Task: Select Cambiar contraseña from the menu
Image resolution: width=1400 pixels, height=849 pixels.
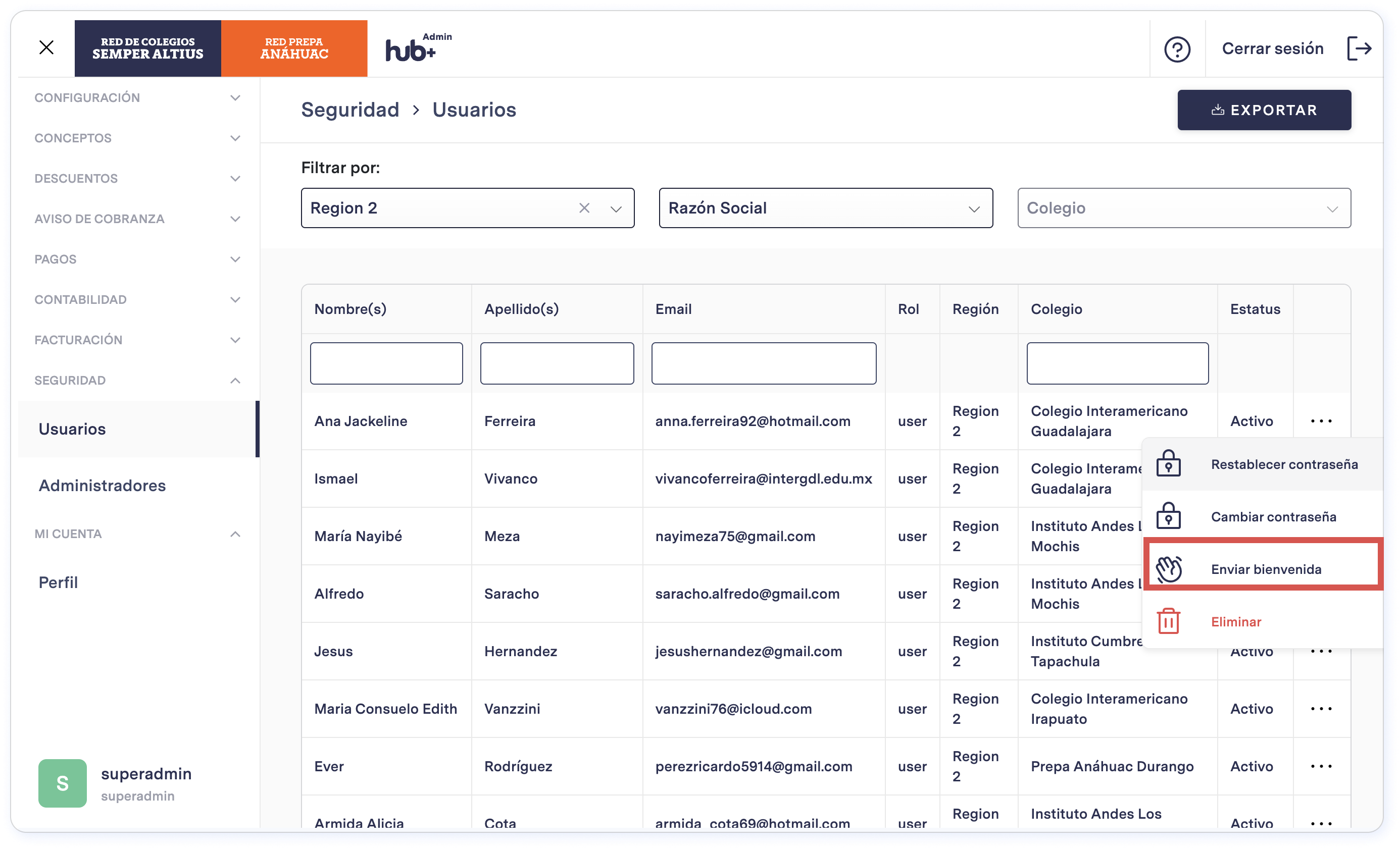Action: 1263,516
